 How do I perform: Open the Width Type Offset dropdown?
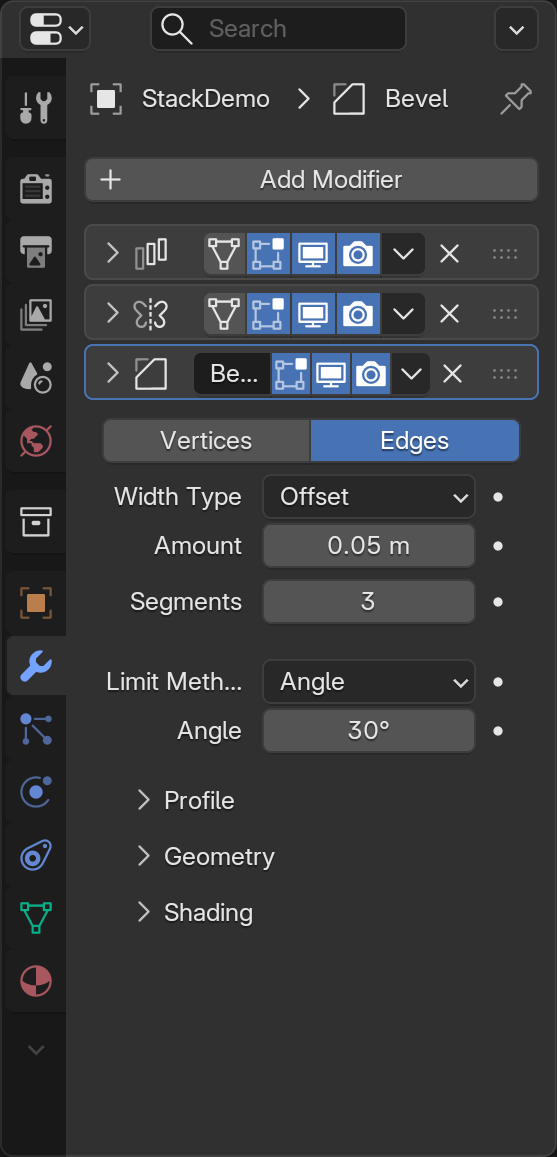(x=369, y=497)
